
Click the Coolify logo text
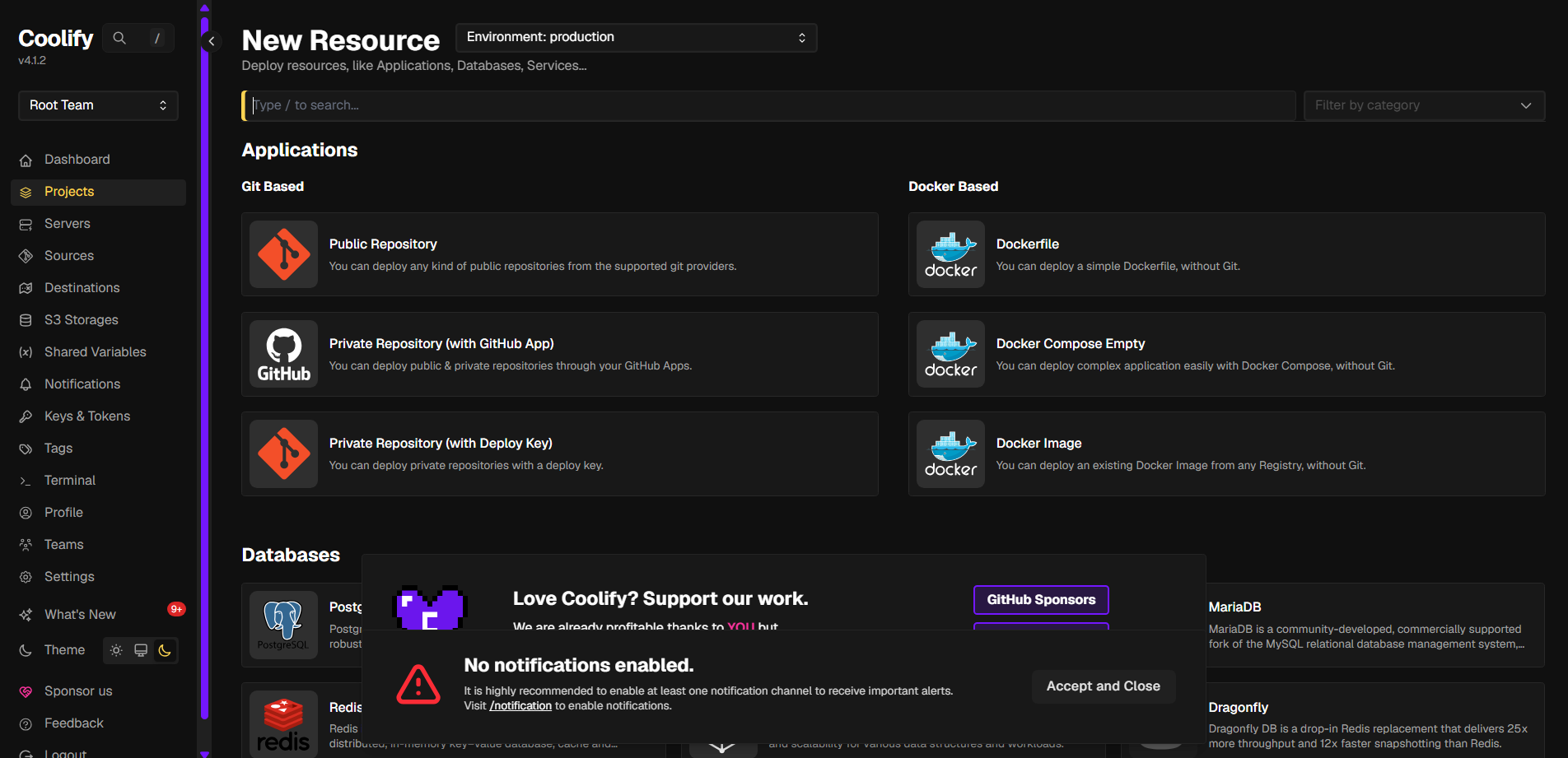click(56, 39)
